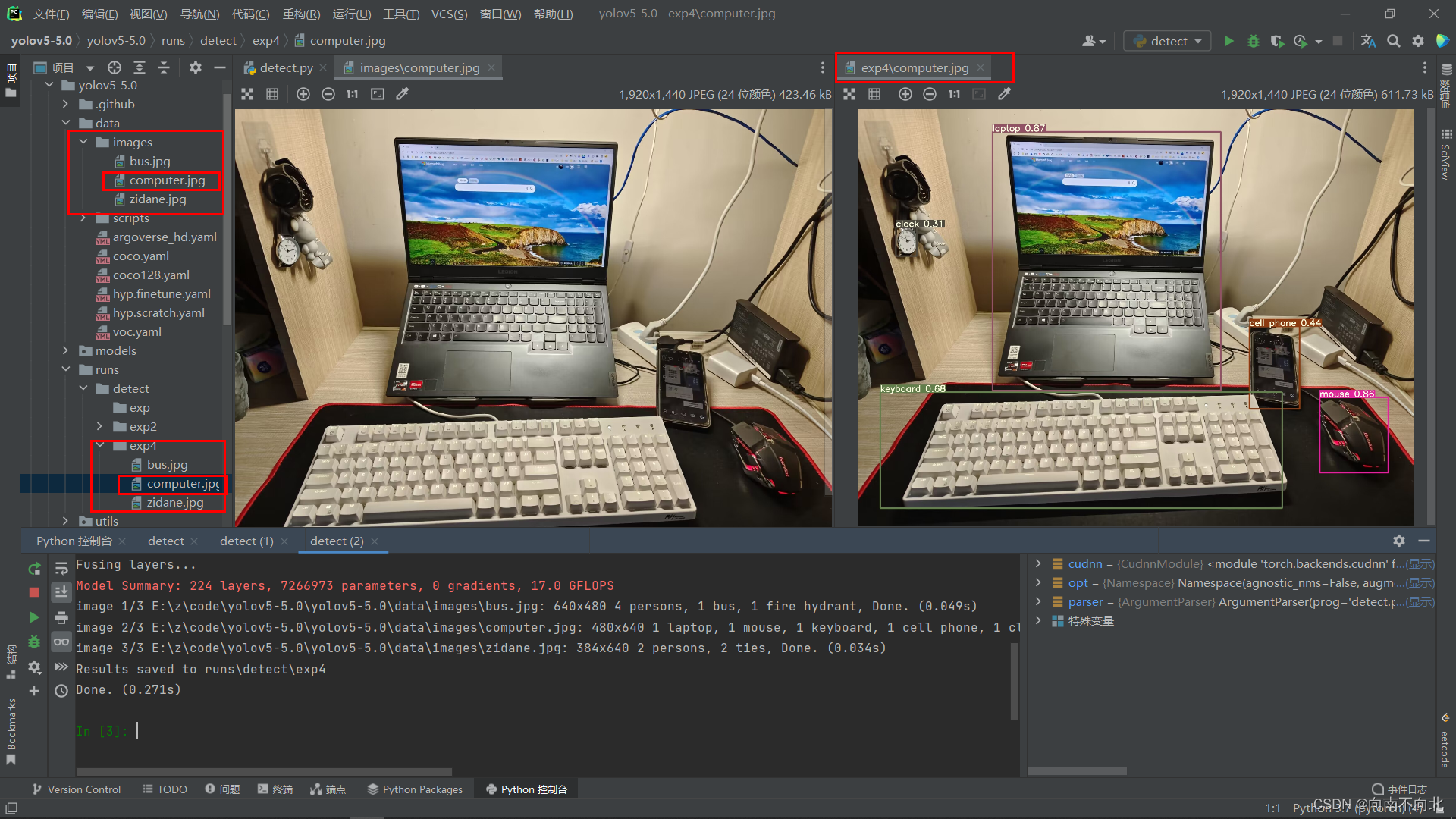Click the Debug bug icon in toolbar
Image resolution: width=1456 pixels, height=819 pixels.
(x=1253, y=41)
